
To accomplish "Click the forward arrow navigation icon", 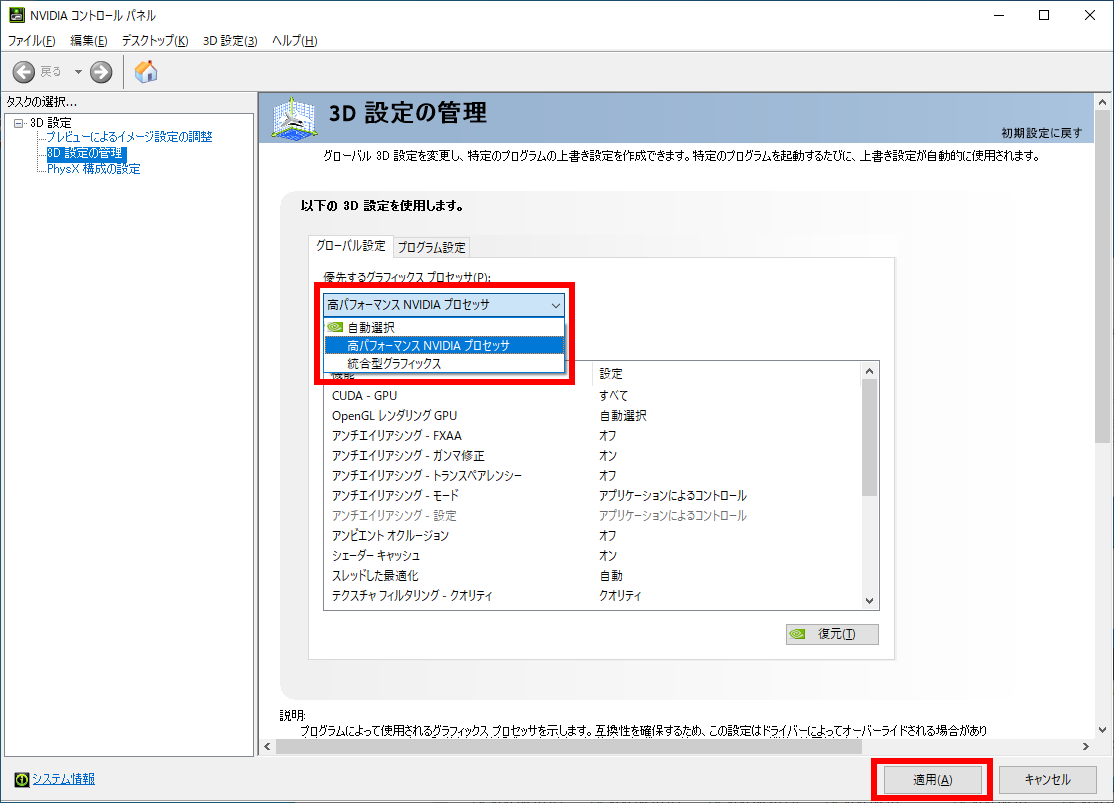I will pos(101,72).
